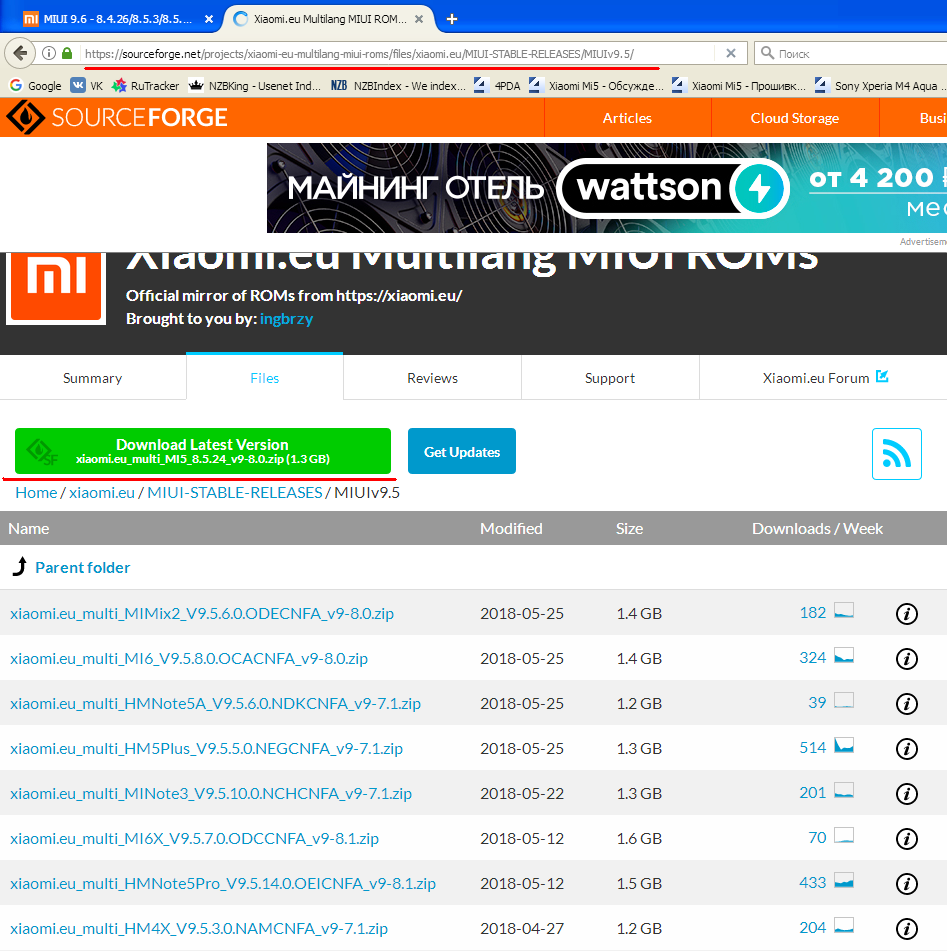View info for HM4X zip file
This screenshot has height=951, width=947.
(906, 929)
